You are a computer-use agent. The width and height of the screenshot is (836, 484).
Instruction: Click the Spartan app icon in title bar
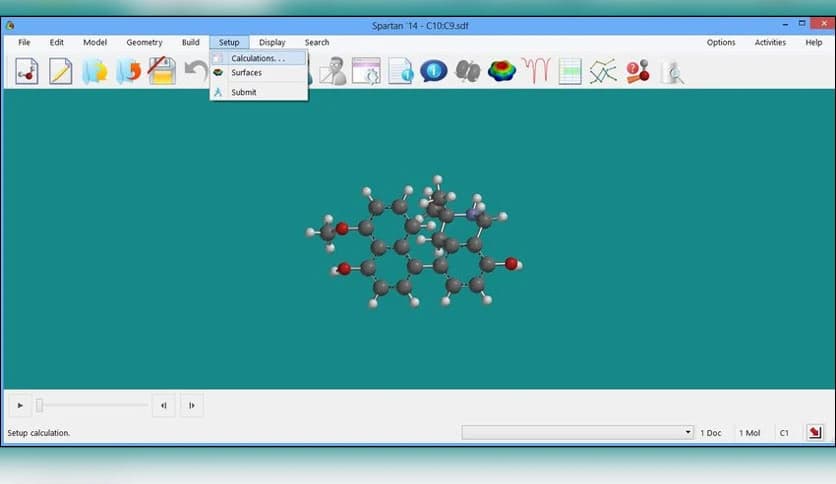click(x=10, y=26)
